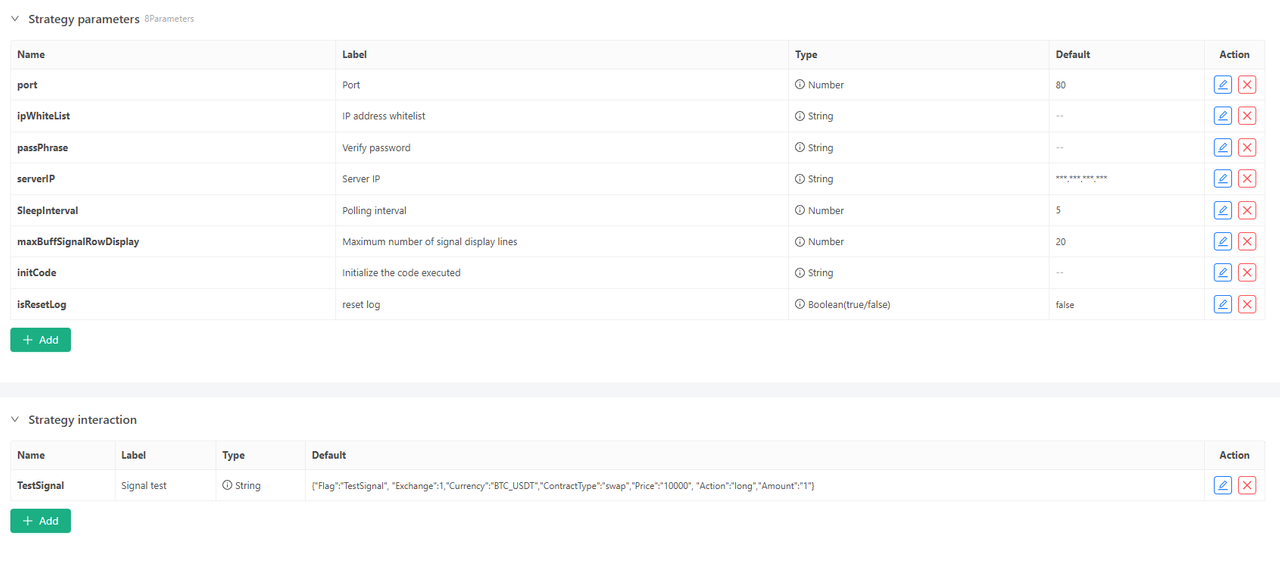The width and height of the screenshot is (1280, 561).
Task: Click the default value 80
Action: pos(1060,85)
